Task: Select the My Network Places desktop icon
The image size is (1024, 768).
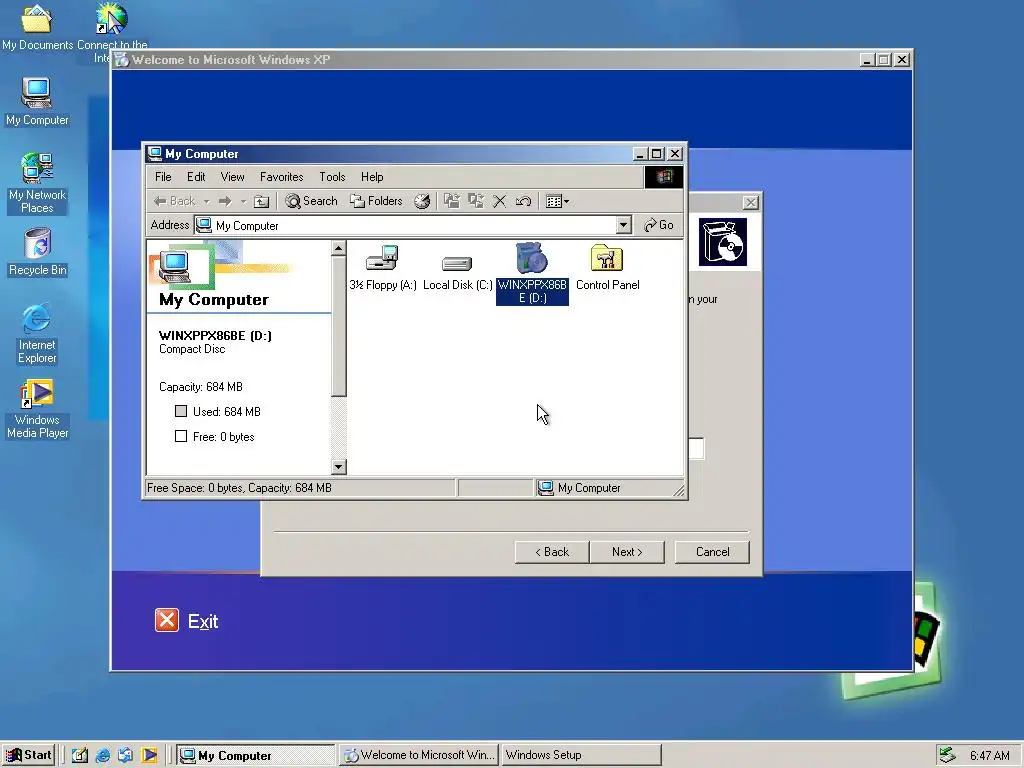Action: click(x=37, y=183)
